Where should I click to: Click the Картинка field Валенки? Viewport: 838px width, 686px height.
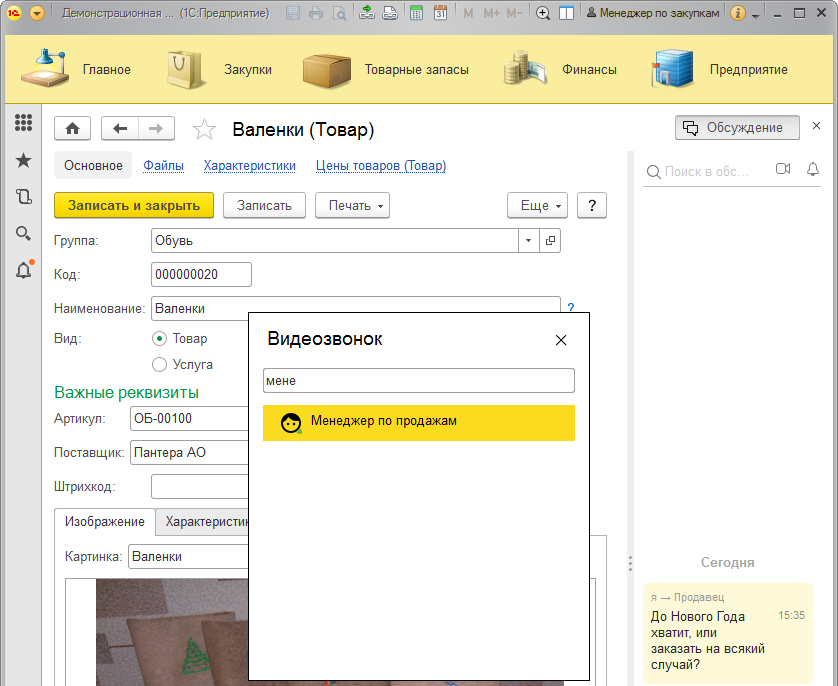tap(189, 557)
